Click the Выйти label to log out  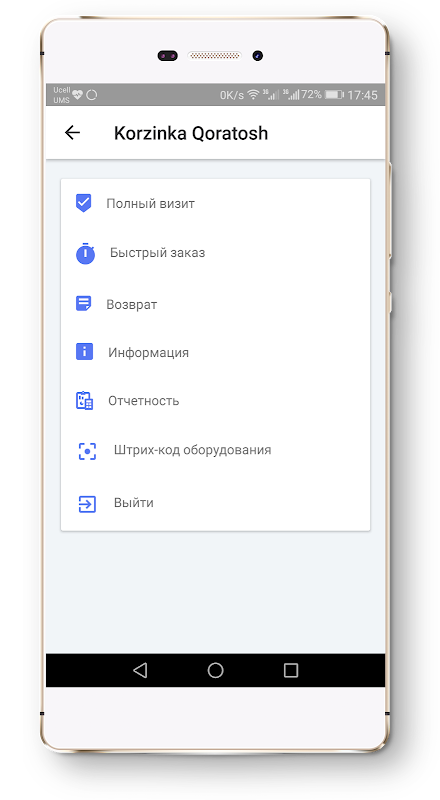click(134, 503)
